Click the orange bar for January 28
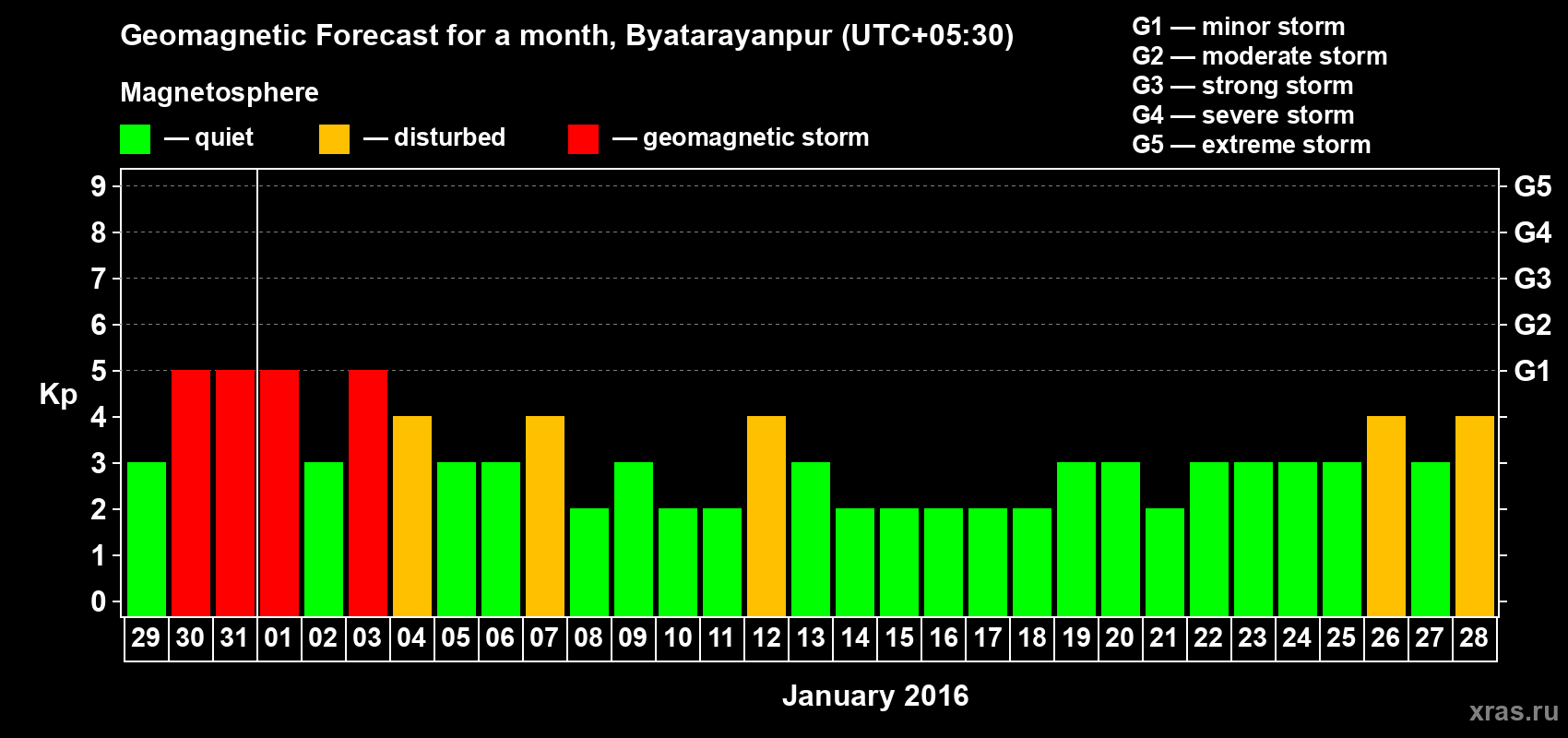 click(1475, 516)
